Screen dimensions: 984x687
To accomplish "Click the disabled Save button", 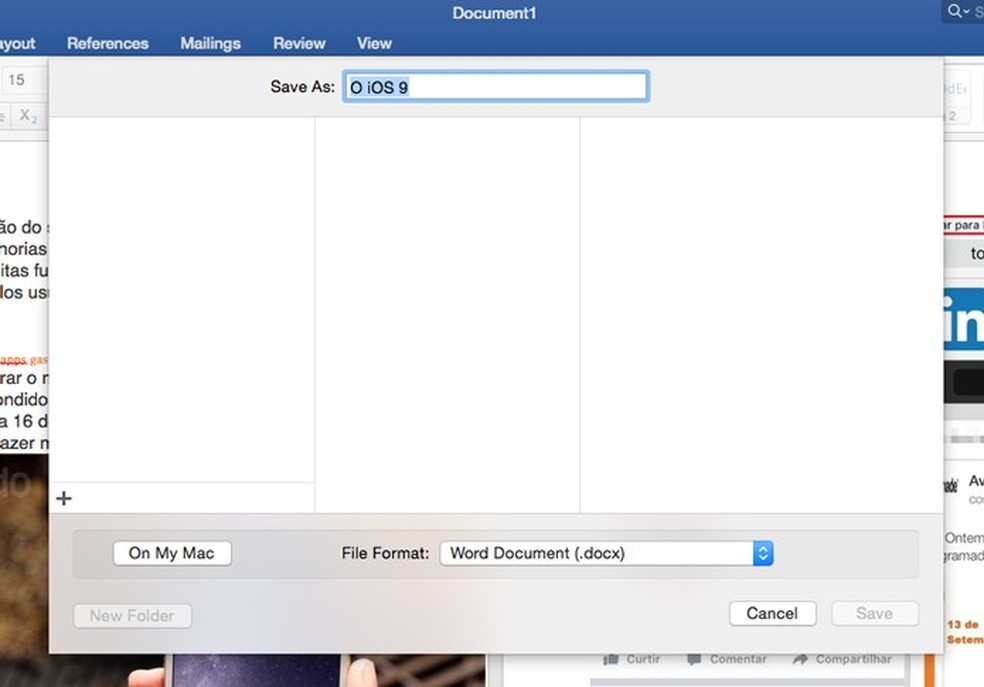I will [x=875, y=613].
